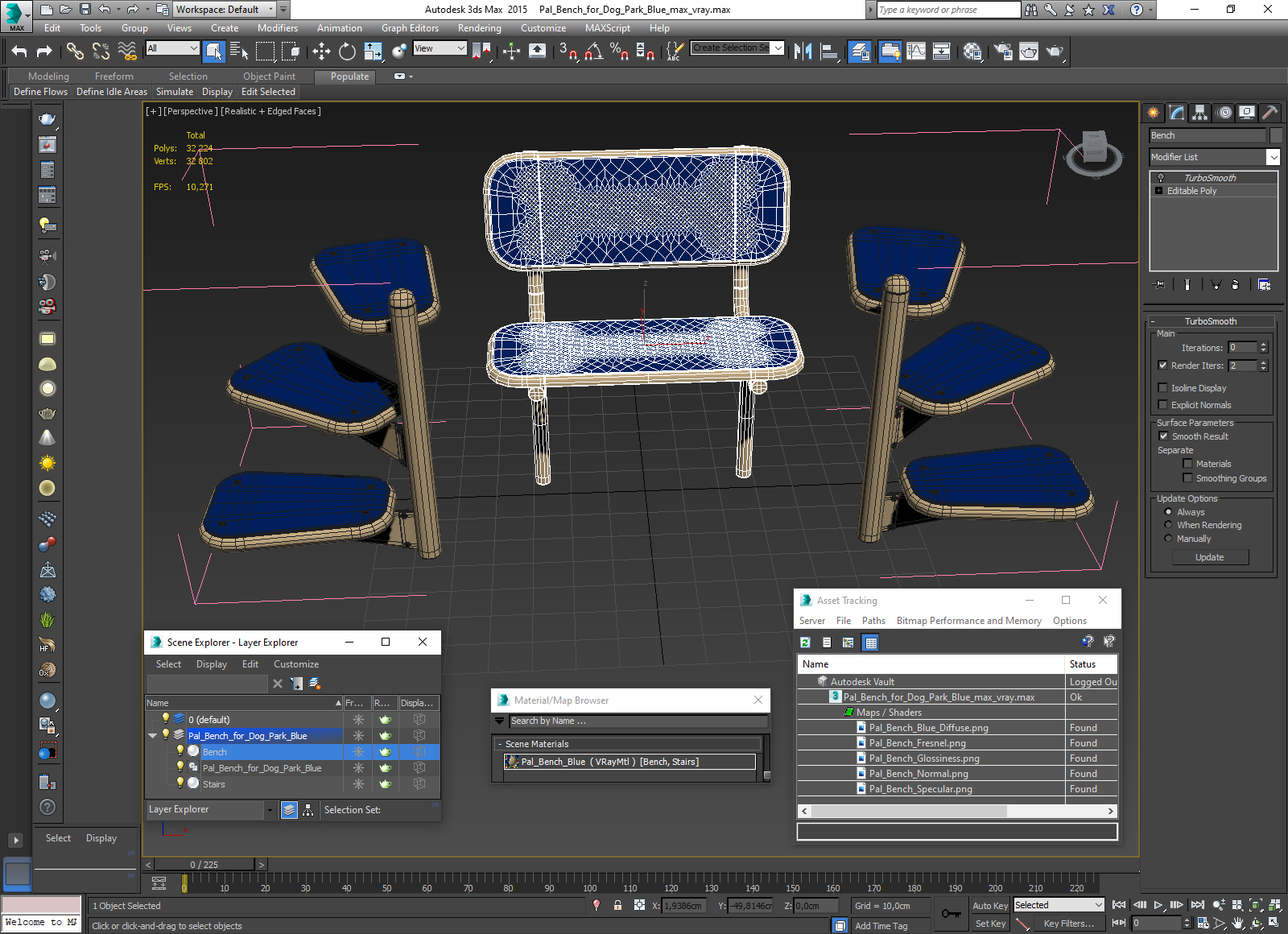Activate the Select Object tool
1288x934 pixels.
tap(214, 52)
